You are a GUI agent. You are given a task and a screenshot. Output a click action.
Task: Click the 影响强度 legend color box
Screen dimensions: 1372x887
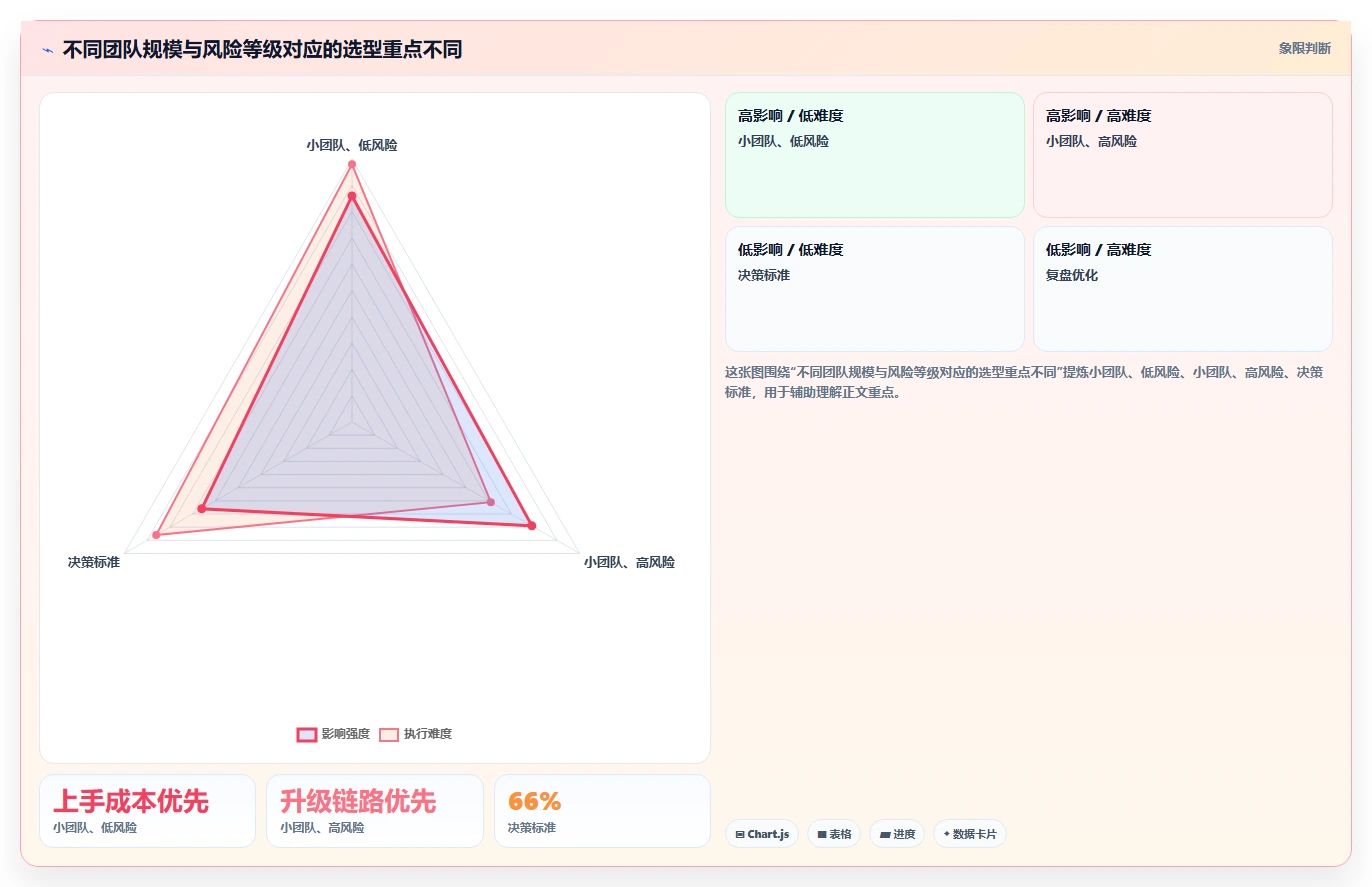[x=307, y=734]
